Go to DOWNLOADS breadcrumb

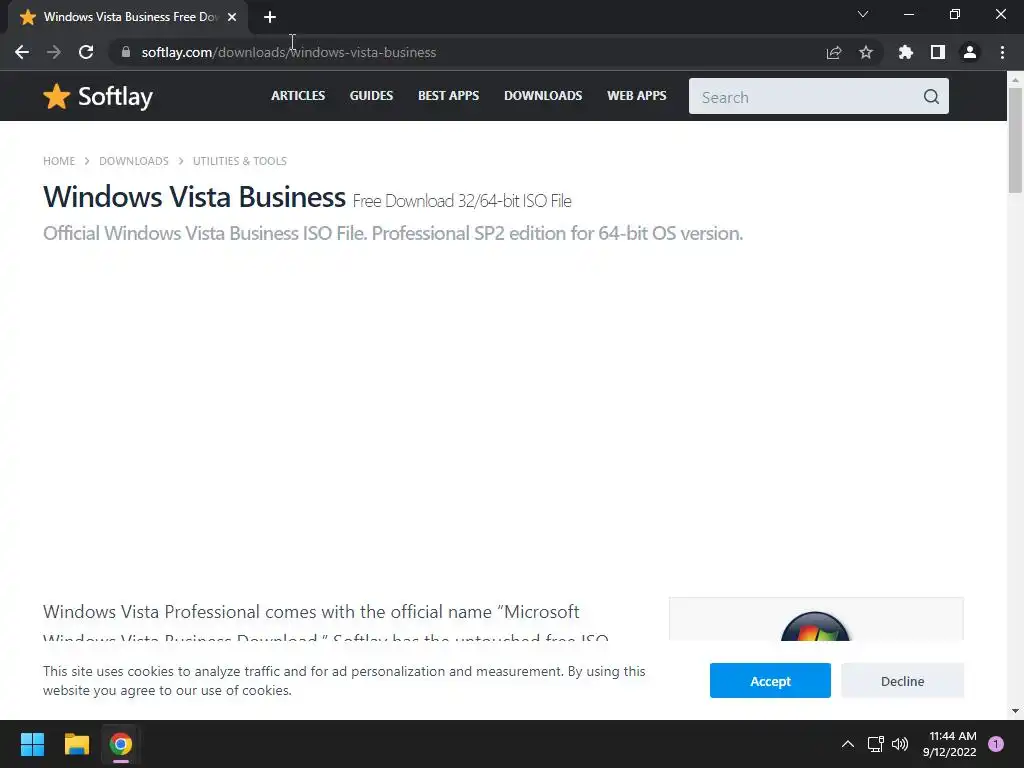coord(134,161)
